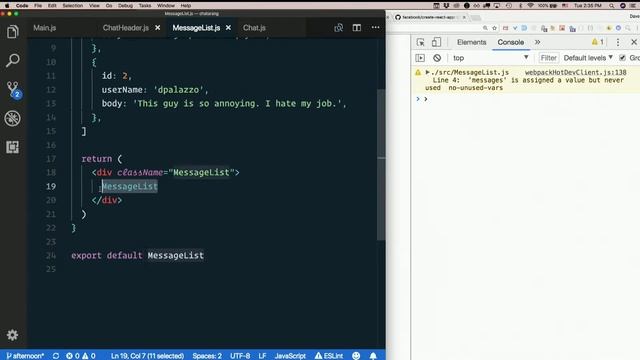Open the top JavaScript context dropdown
This screenshot has height=360, width=640.
pyautogui.click(x=491, y=58)
